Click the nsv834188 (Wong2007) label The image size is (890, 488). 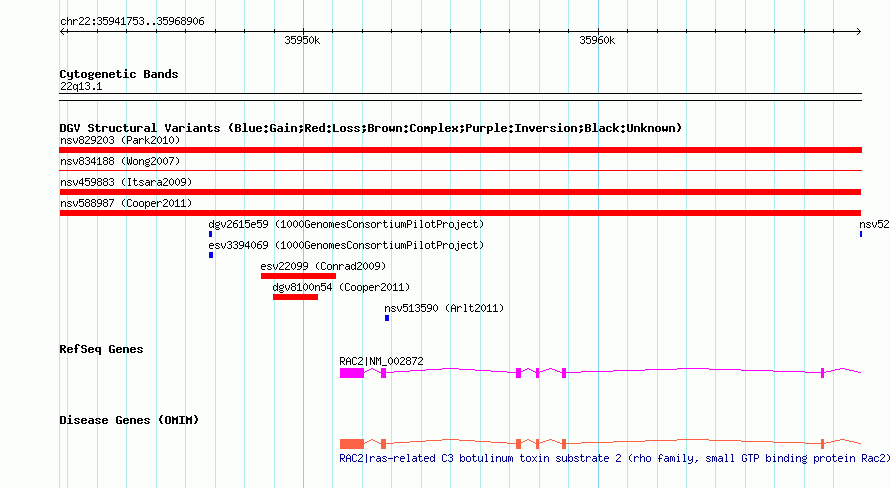pyautogui.click(x=120, y=161)
